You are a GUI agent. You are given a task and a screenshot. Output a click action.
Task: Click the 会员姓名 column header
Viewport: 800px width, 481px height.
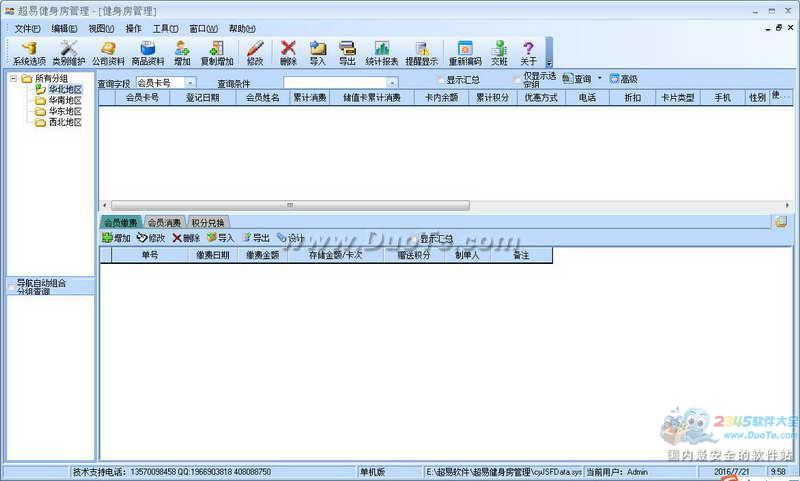click(x=263, y=97)
